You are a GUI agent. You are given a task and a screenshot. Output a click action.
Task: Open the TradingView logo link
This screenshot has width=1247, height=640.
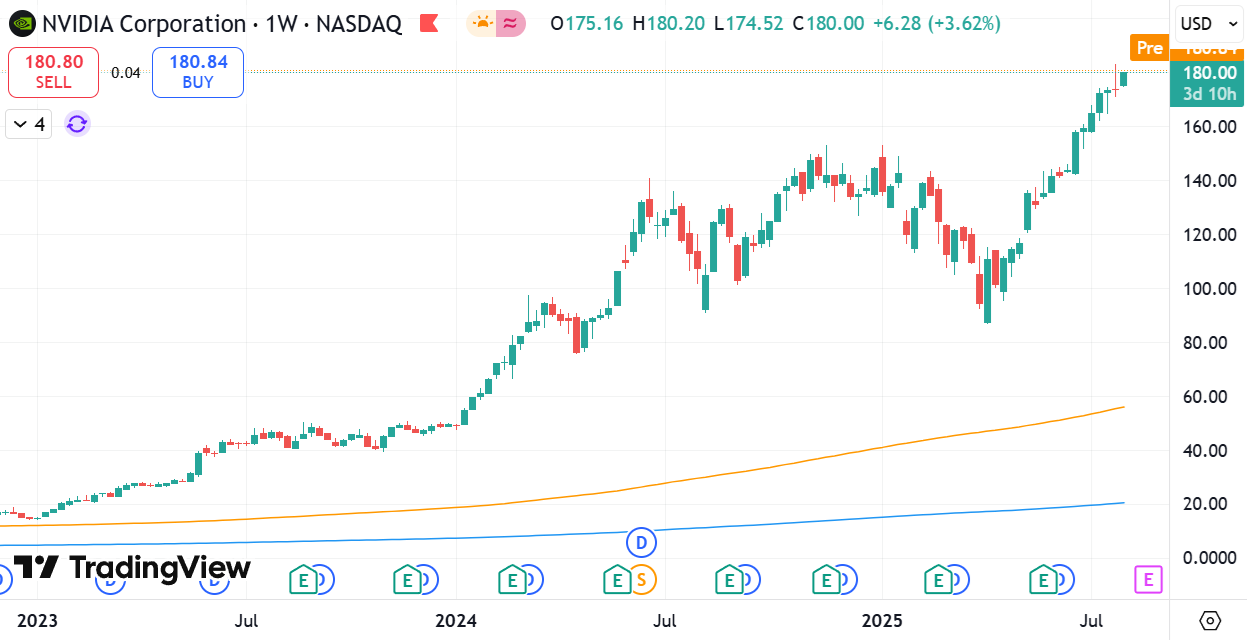coord(132,568)
